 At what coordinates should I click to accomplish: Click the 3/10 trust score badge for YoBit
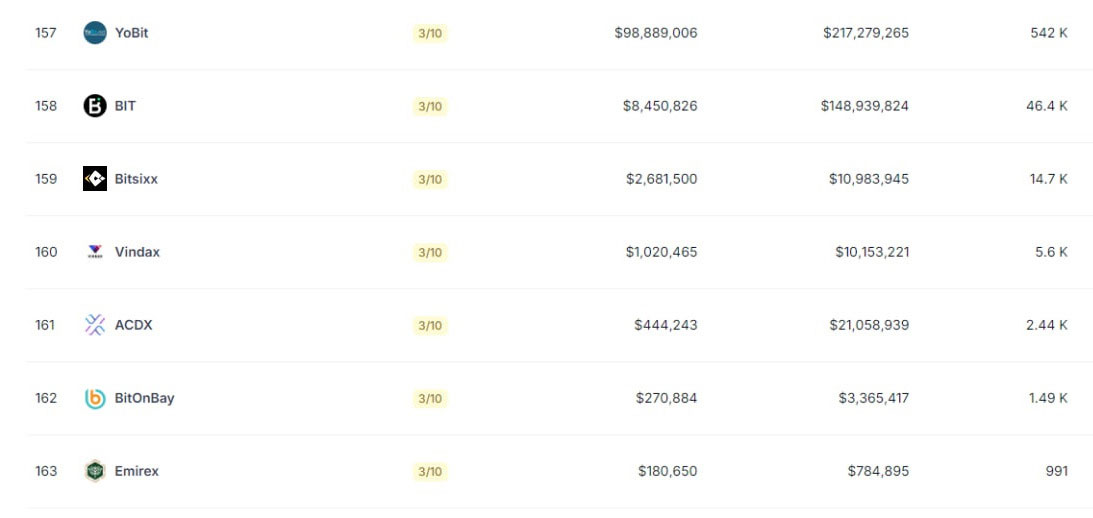coord(430,33)
